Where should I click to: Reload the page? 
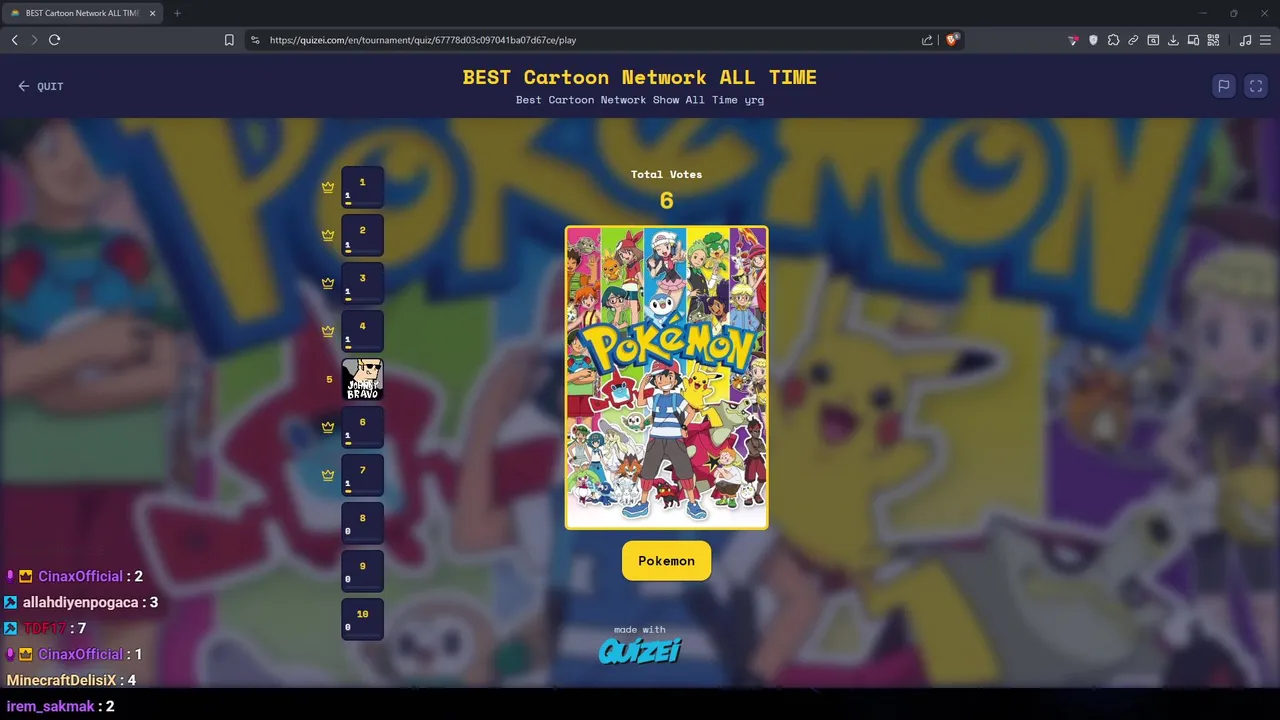pos(54,40)
